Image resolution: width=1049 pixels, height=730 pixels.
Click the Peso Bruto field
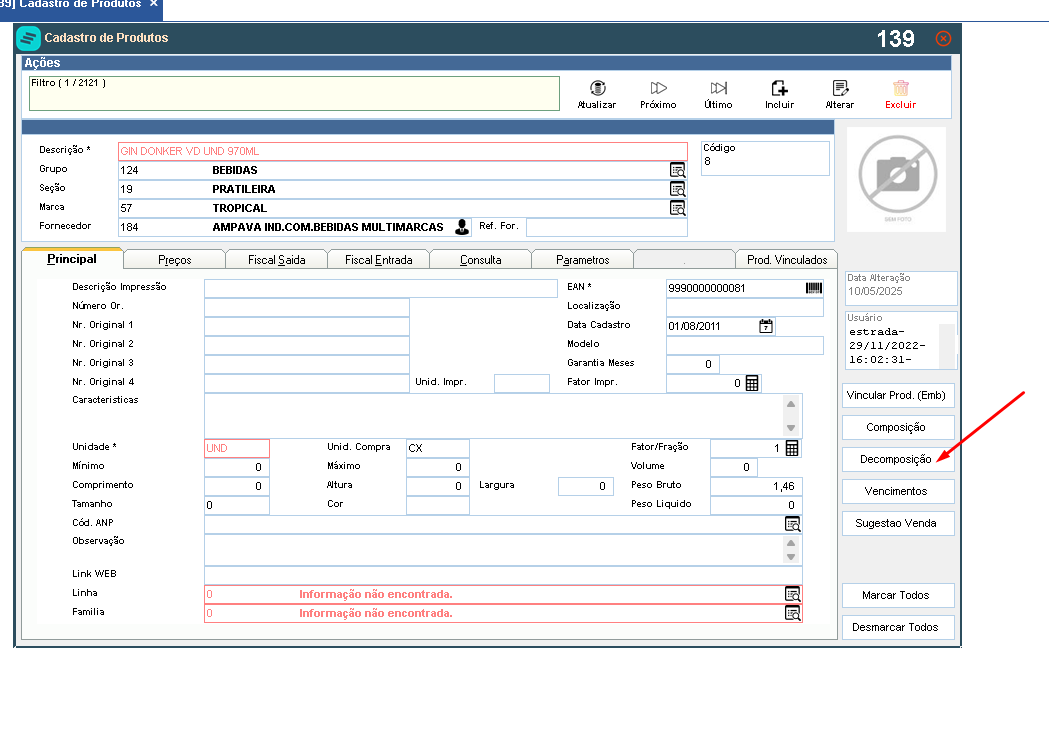pyautogui.click(x=756, y=486)
